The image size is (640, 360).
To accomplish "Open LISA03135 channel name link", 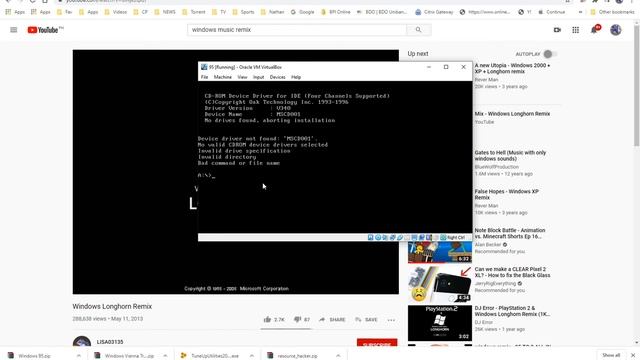I will [110, 342].
